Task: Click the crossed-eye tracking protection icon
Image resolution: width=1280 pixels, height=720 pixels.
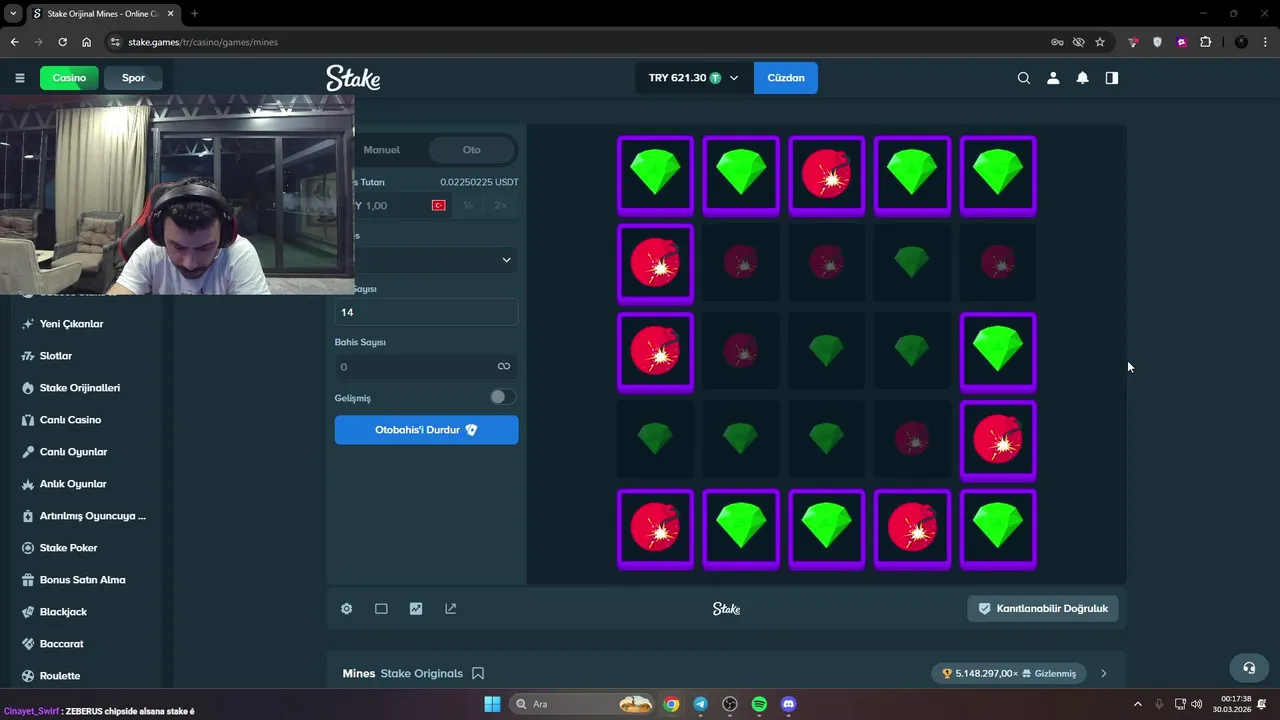Action: [1078, 42]
